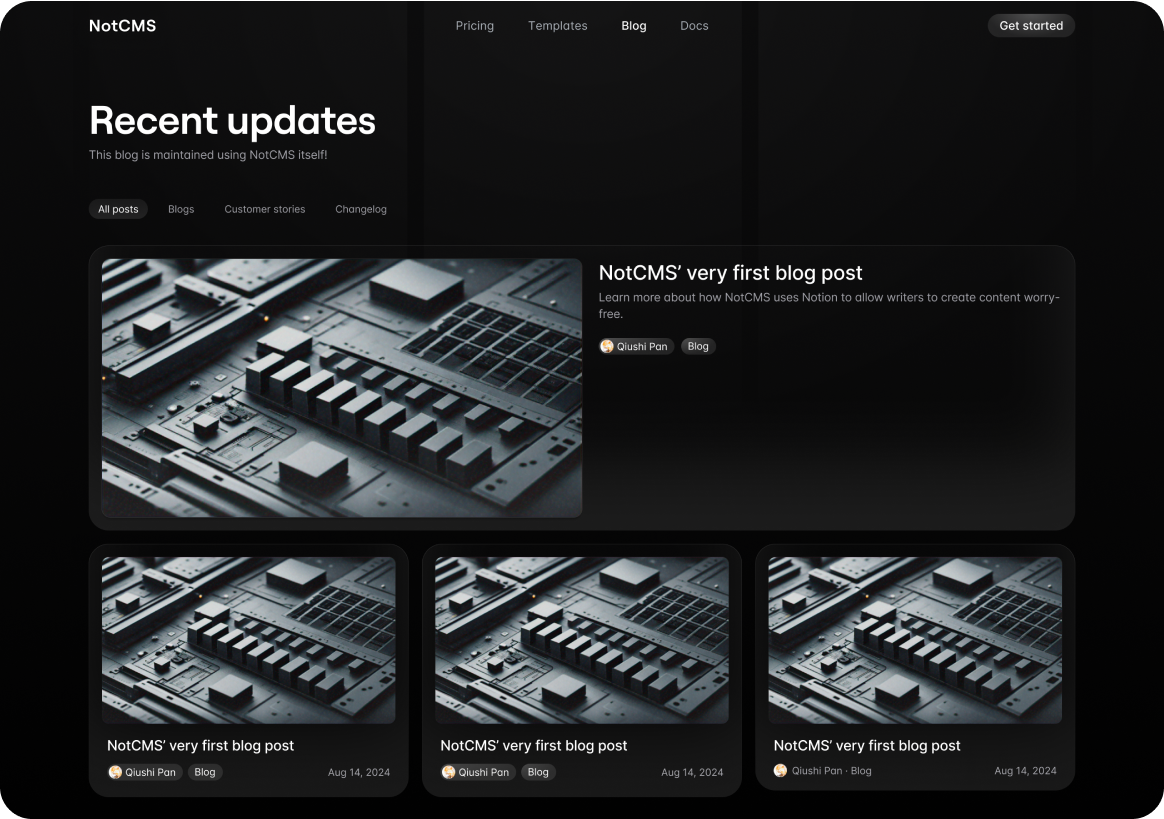Open the first bottom card's thumbnail image
Viewport: 1164px width, 819px height.
[x=249, y=640]
